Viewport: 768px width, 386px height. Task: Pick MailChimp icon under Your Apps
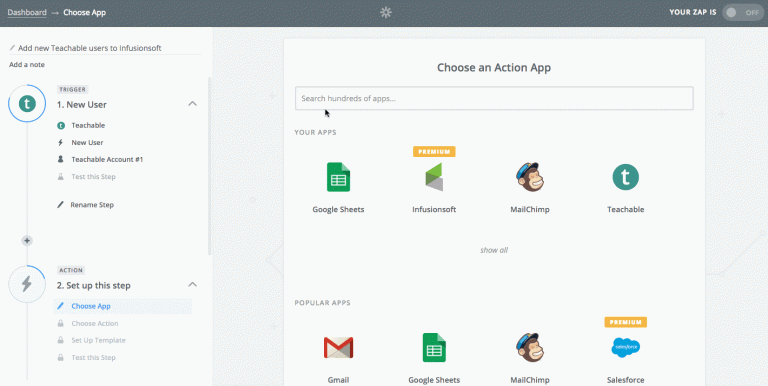pyautogui.click(x=529, y=177)
